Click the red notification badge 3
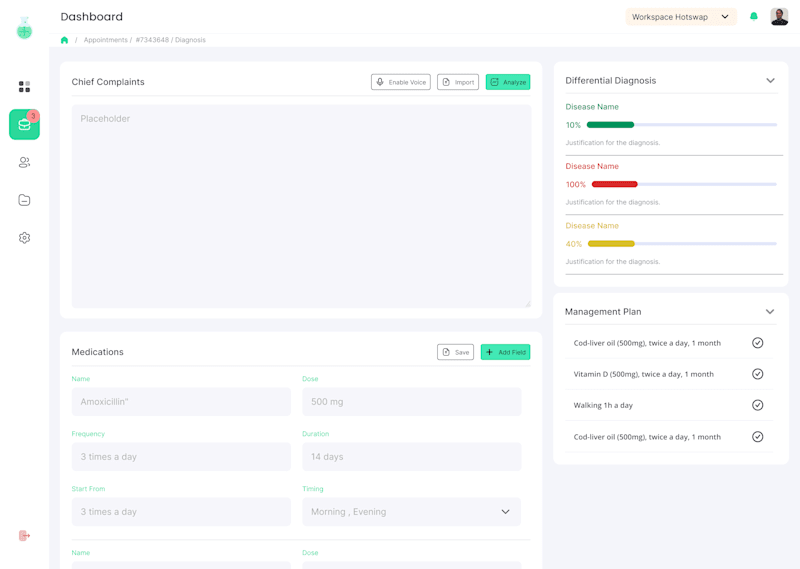 pyautogui.click(x=33, y=116)
